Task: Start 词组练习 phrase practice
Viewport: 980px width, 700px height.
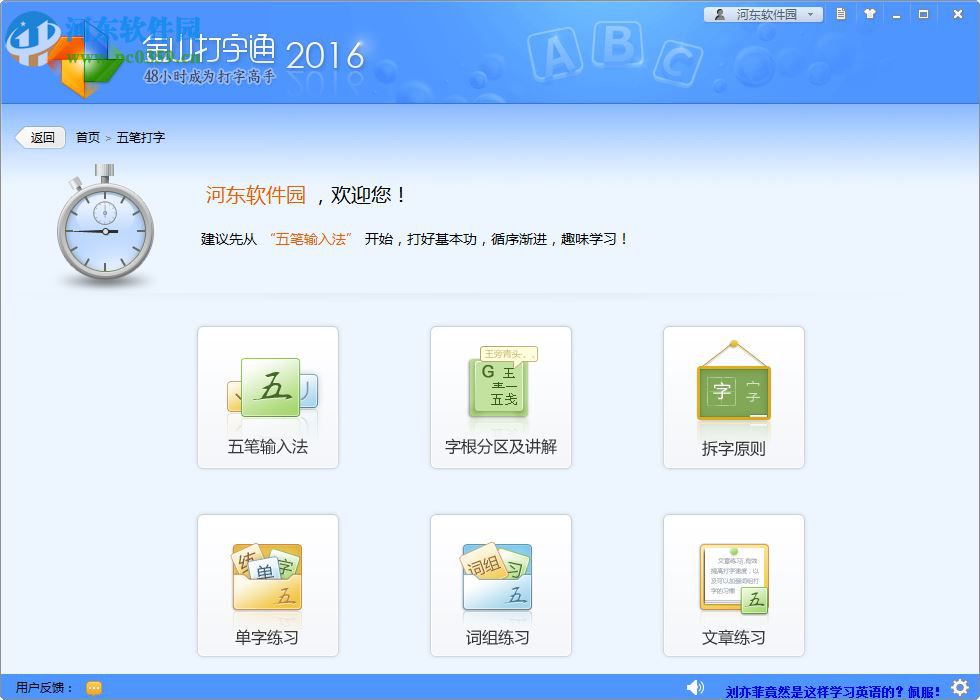Action: [500, 585]
